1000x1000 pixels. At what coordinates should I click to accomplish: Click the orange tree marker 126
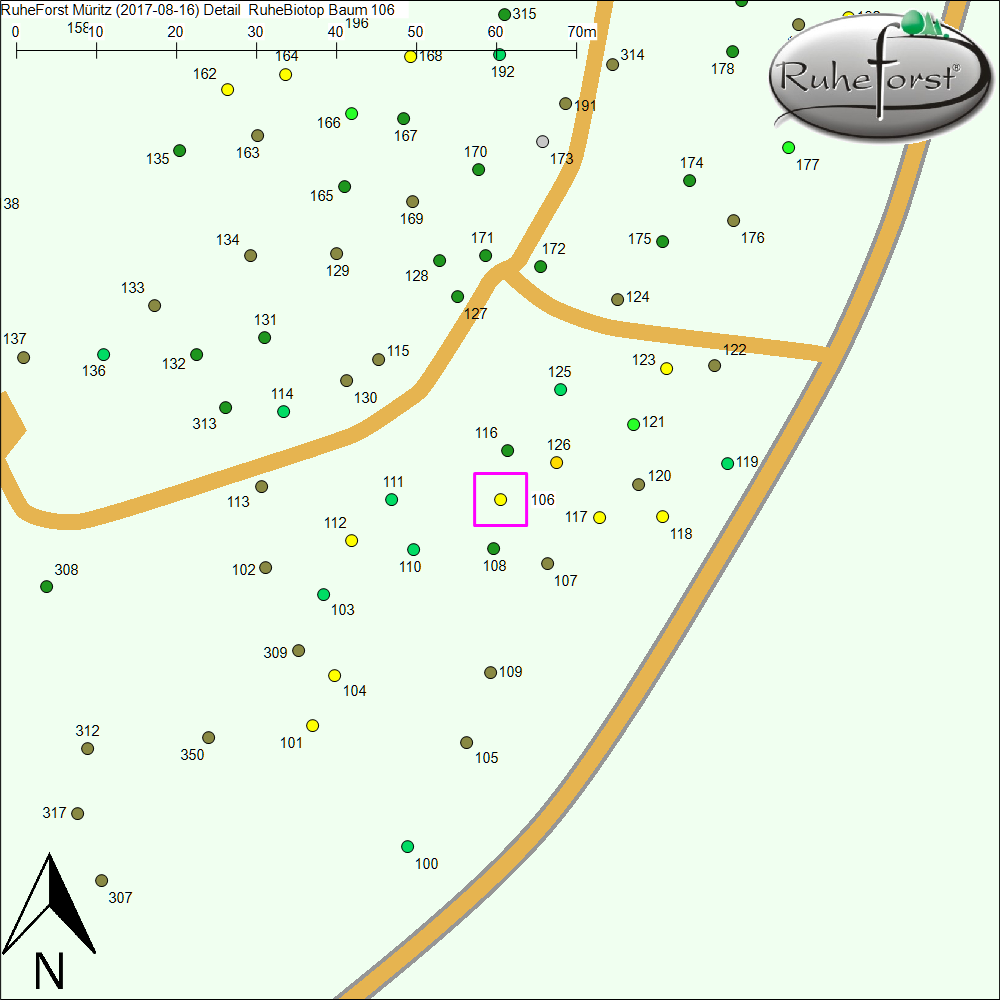click(x=556, y=462)
